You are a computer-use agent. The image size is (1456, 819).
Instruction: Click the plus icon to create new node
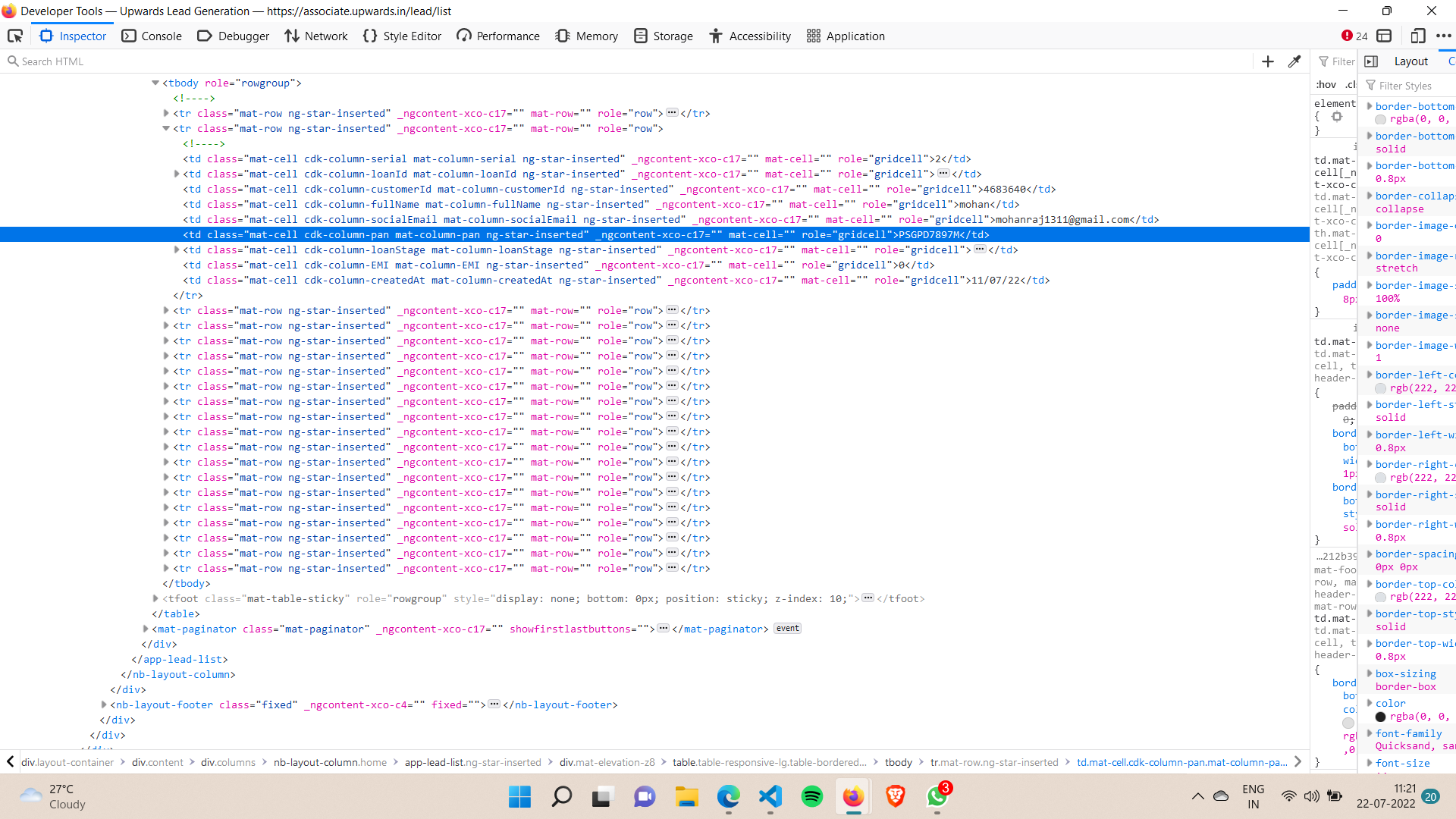coord(1268,61)
